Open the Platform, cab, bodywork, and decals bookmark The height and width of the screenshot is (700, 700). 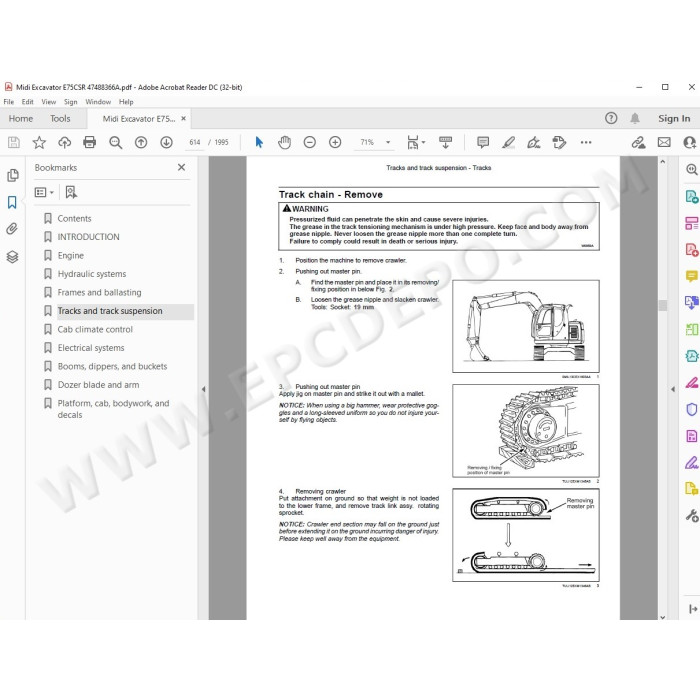(113, 409)
